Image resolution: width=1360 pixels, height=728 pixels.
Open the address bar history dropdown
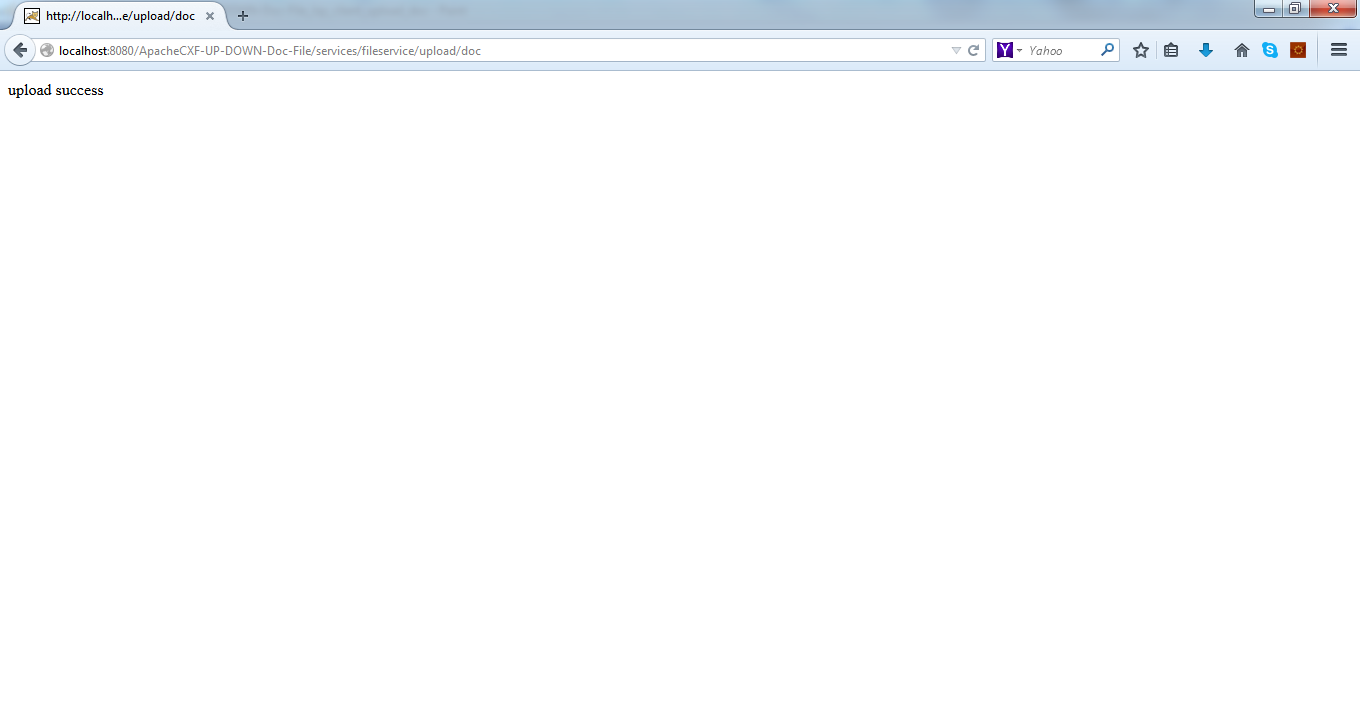957,50
